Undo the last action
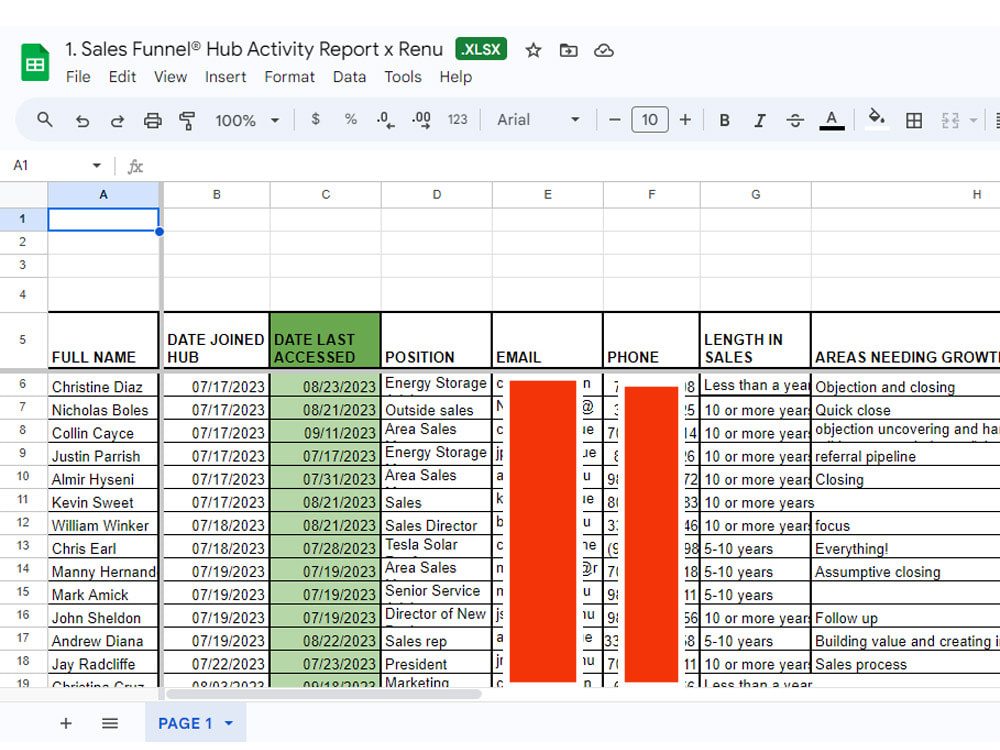The image size is (1000, 750). tap(82, 120)
